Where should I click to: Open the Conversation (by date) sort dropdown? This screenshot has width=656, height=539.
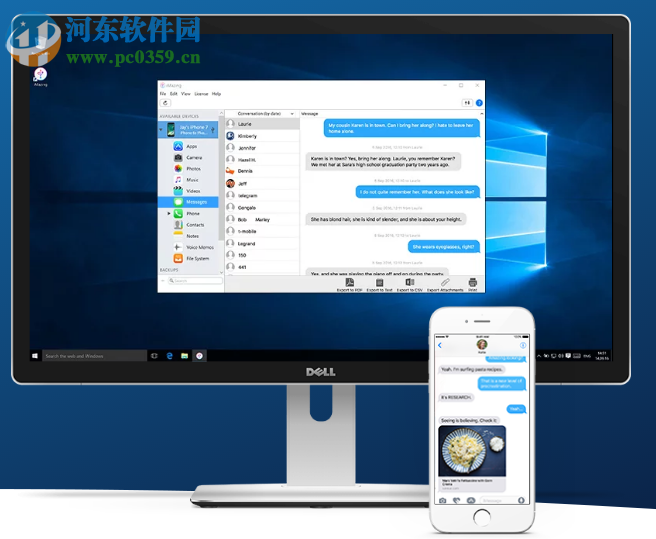[x=292, y=114]
